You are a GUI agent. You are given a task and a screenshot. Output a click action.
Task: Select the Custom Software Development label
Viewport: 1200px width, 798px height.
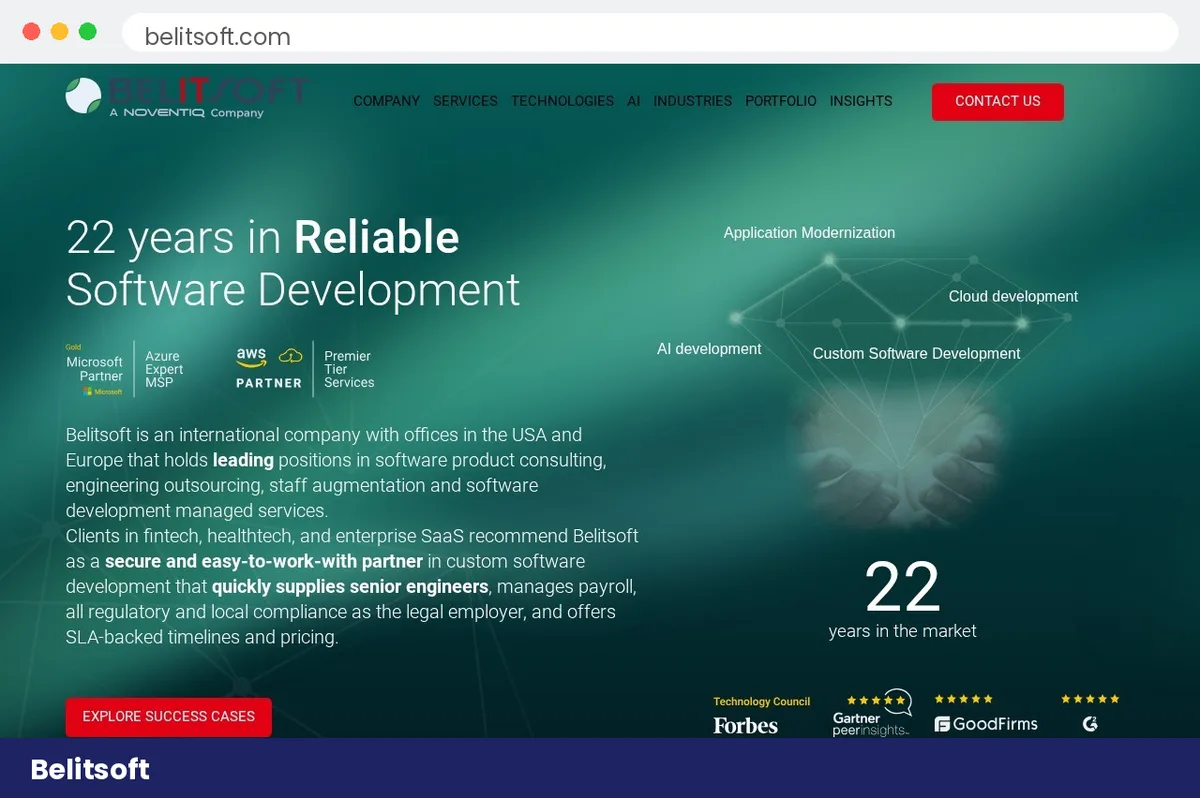pyautogui.click(x=916, y=354)
